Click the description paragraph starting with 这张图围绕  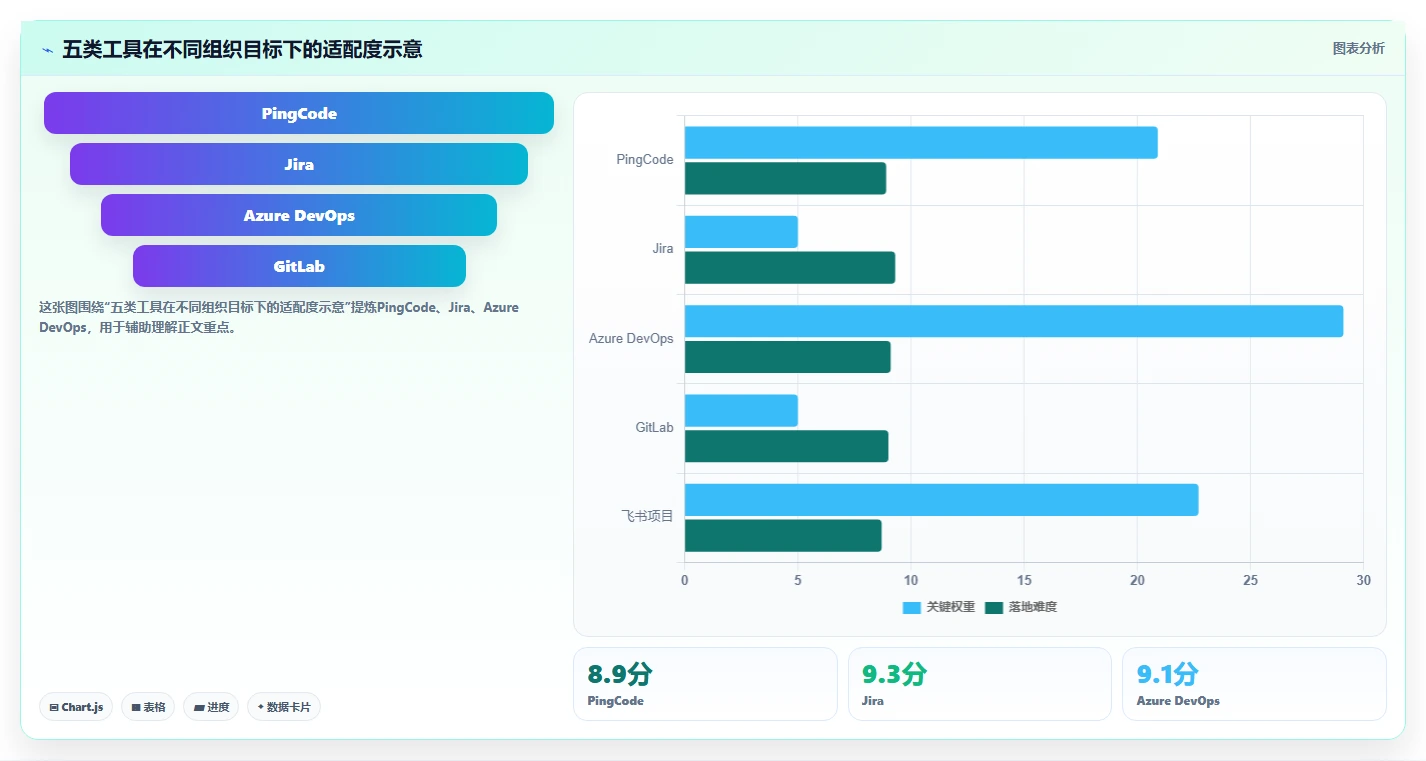pos(279,317)
